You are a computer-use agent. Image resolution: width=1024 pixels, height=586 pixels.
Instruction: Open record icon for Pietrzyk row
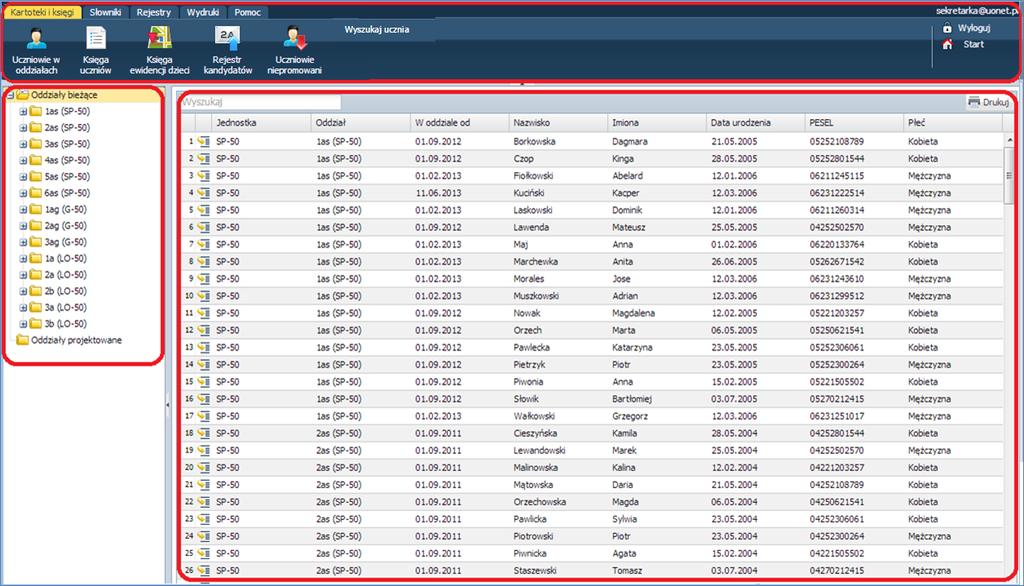[x=204, y=365]
